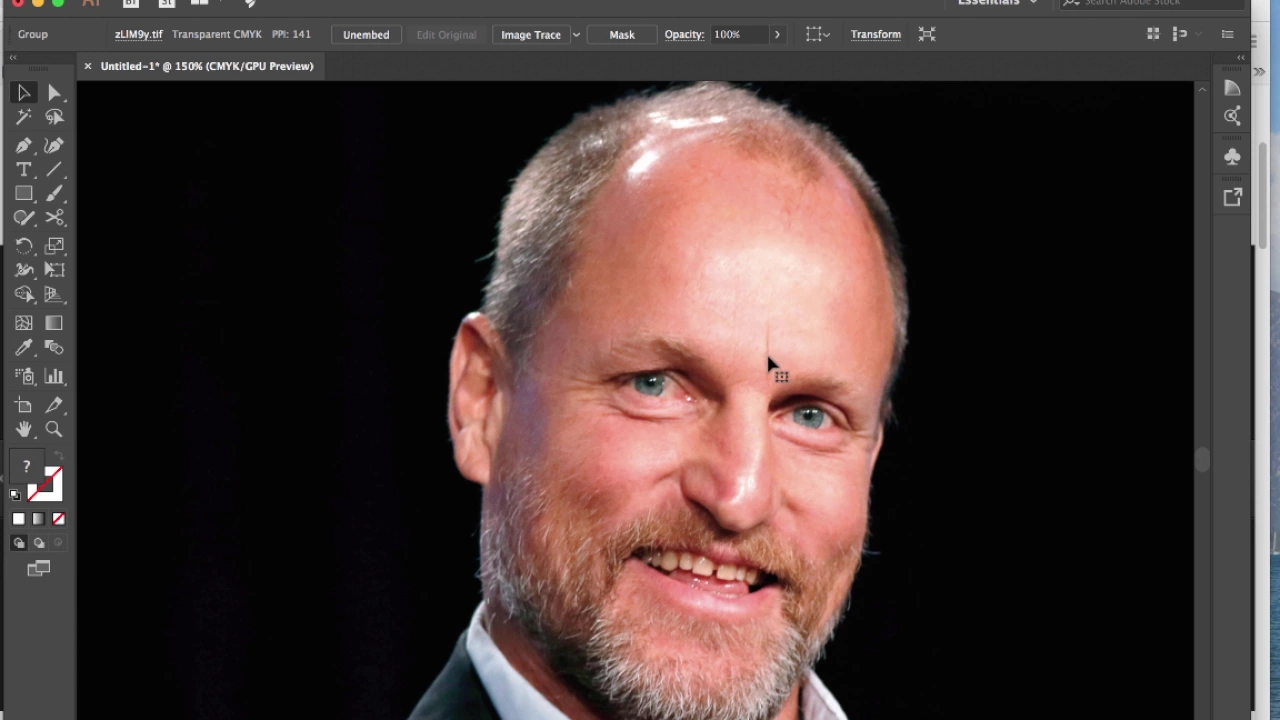Change the screen mode
The width and height of the screenshot is (1280, 720).
coord(39,569)
